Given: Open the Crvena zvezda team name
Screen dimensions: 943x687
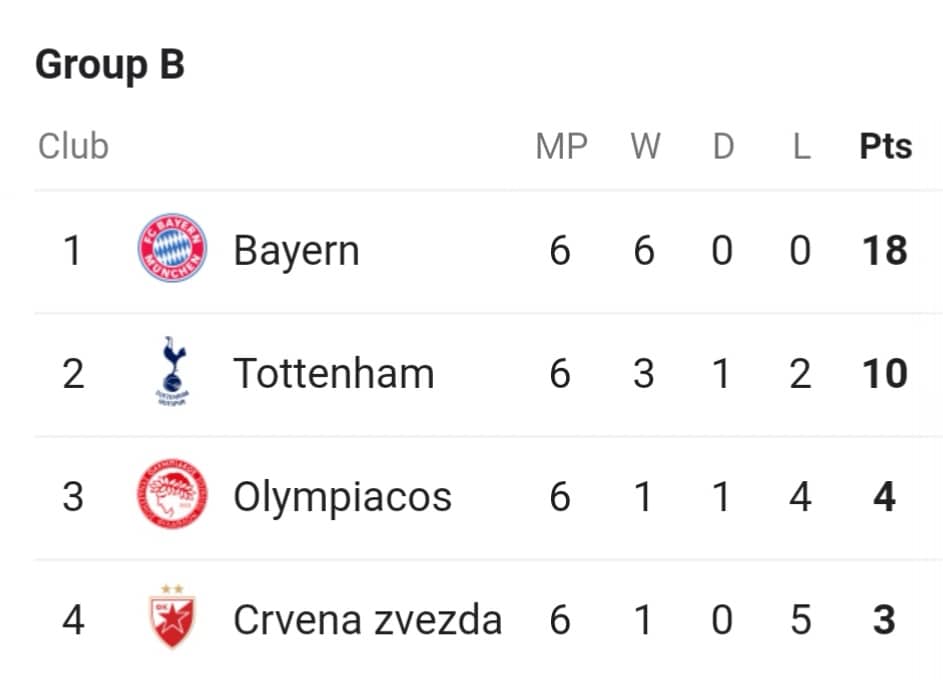Looking at the screenshot, I should [367, 620].
